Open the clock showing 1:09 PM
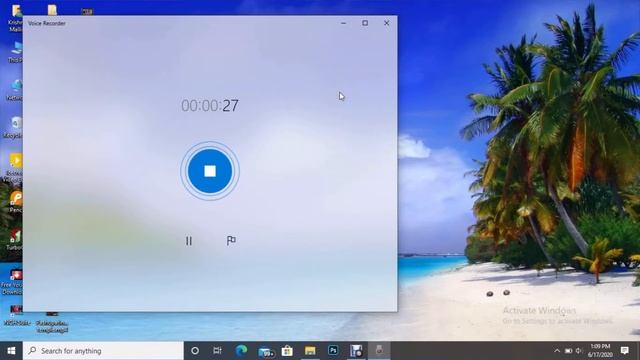 tap(600, 351)
